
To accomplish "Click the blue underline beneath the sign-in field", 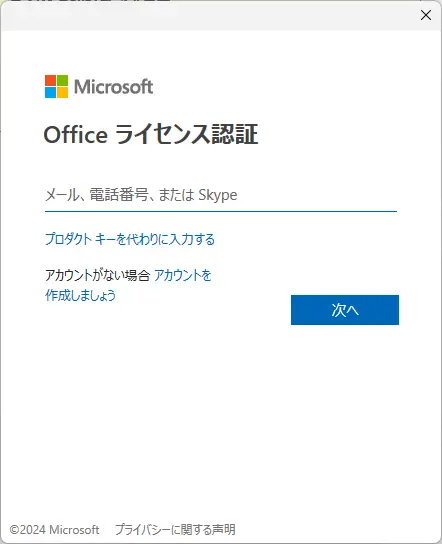I will 221,211.
